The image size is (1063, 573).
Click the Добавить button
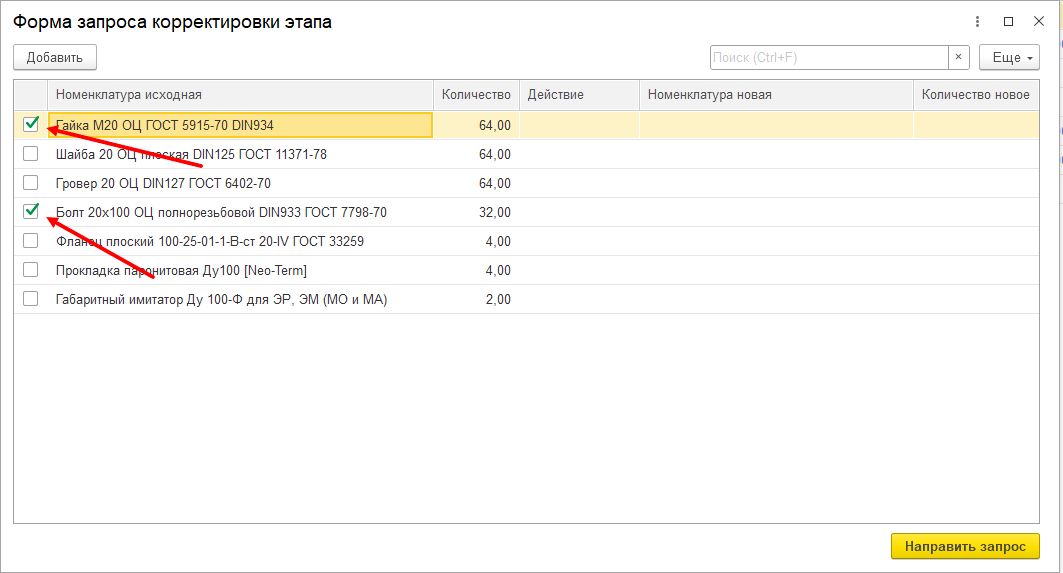55,58
